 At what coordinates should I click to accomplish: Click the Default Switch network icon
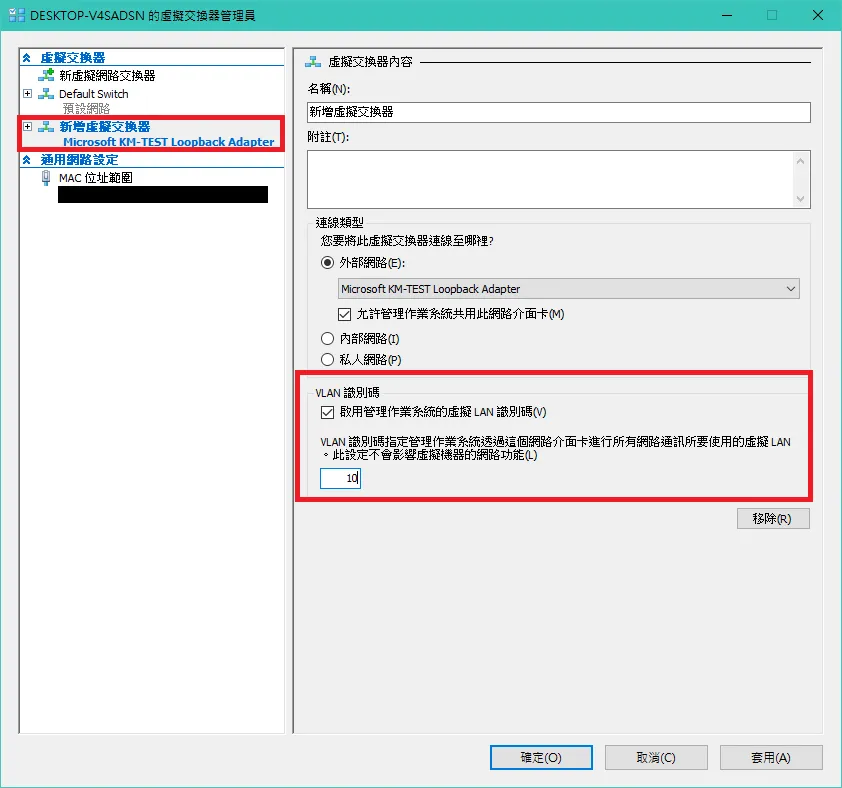click(46, 93)
